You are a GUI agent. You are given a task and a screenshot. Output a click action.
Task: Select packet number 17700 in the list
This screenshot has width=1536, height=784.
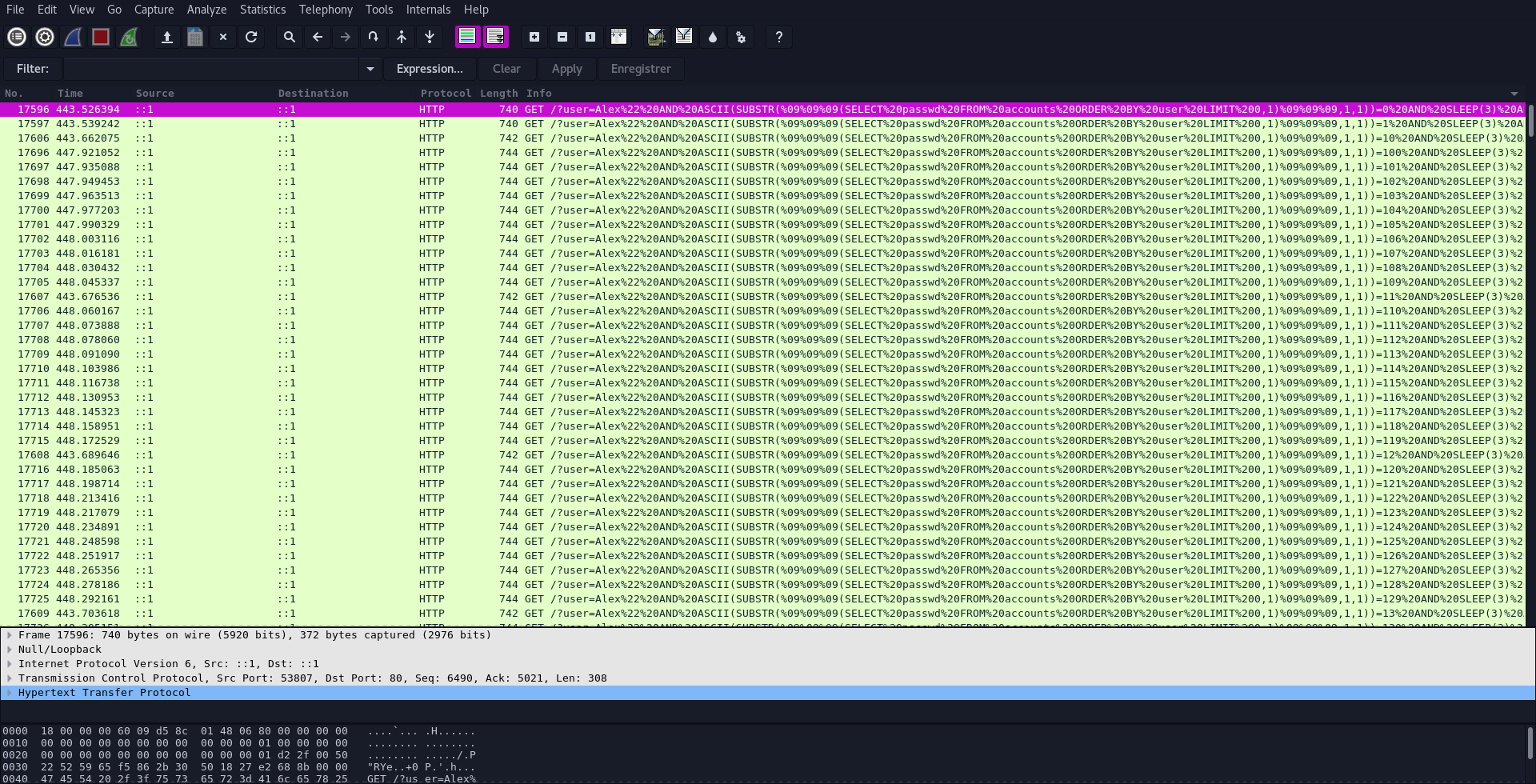click(x=320, y=210)
